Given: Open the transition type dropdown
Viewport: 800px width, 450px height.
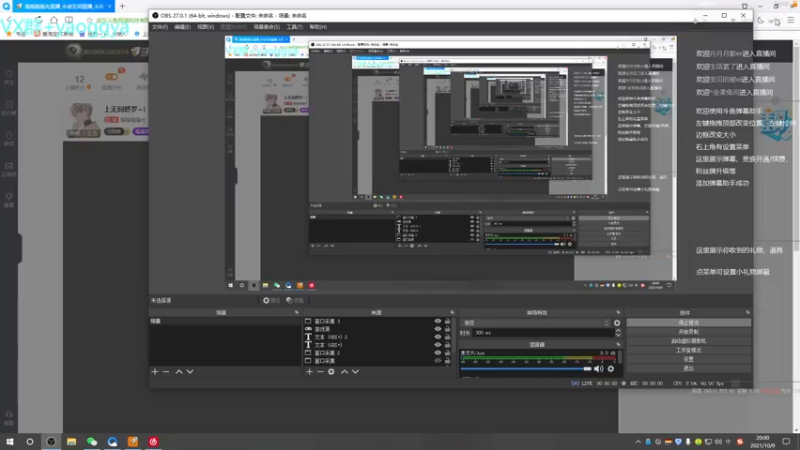Looking at the screenshot, I should point(535,323).
